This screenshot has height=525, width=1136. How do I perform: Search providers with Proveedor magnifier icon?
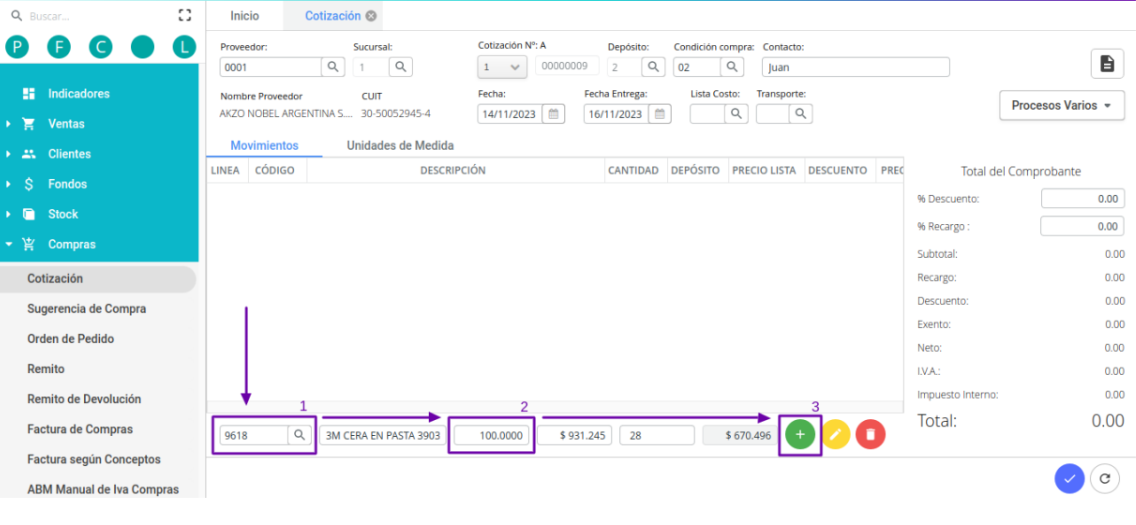coord(333,67)
